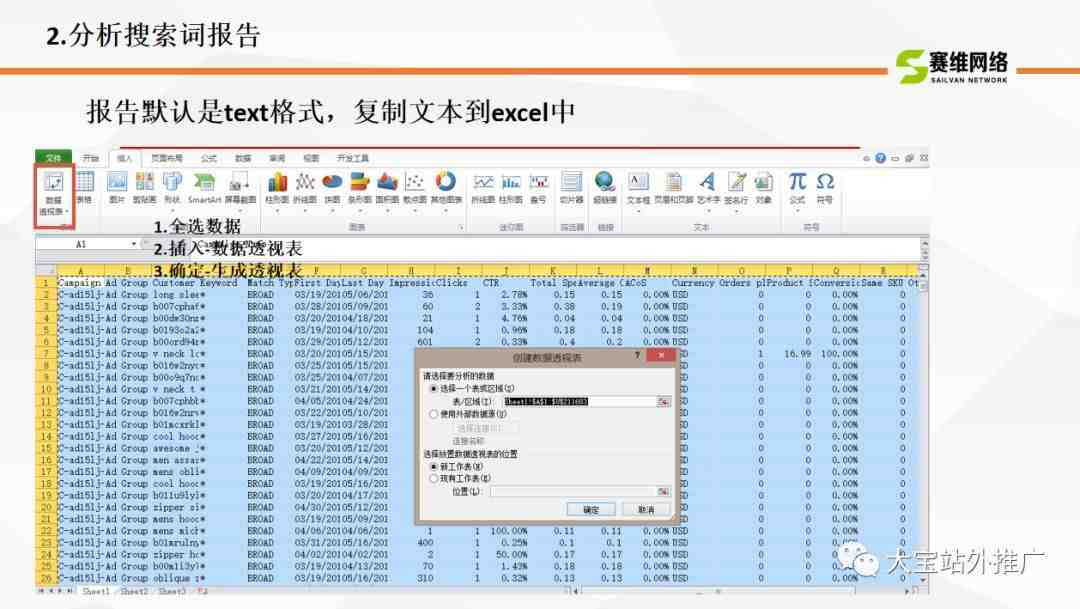Click row header 7
This screenshot has width=1080, height=609.
[46, 353]
